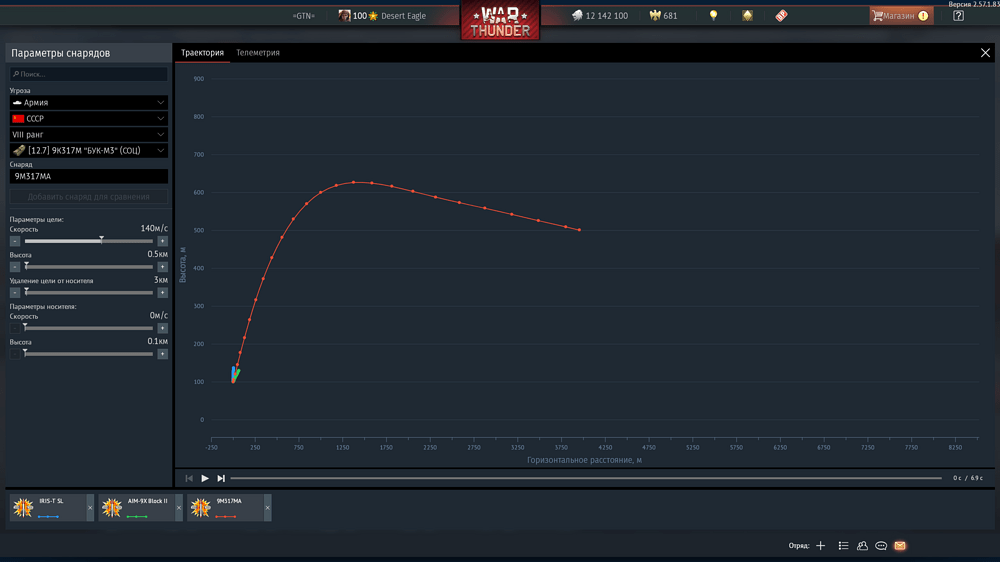
Task: Open the VIII ранг rank dropdown
Action: [89, 135]
